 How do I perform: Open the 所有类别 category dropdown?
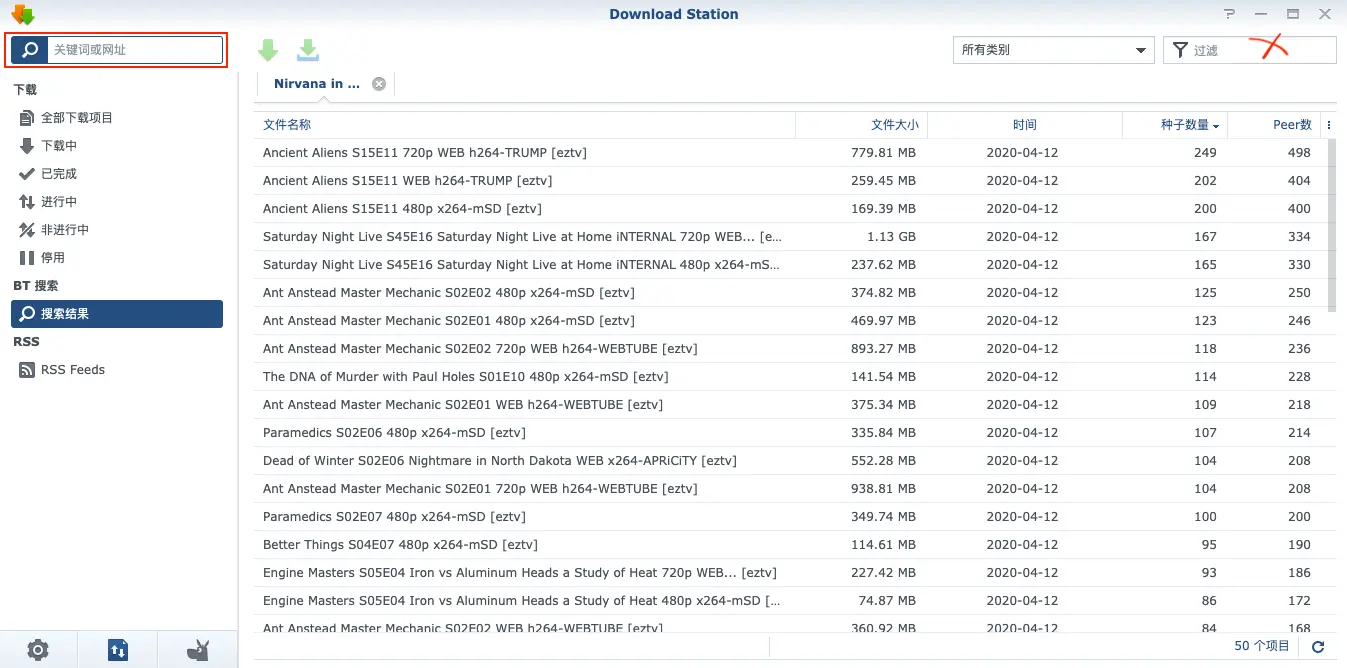(1054, 50)
